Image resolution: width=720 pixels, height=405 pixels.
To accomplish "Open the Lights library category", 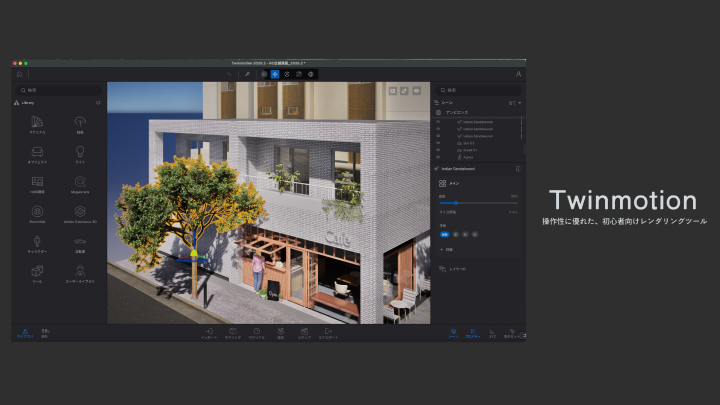I will [80, 154].
